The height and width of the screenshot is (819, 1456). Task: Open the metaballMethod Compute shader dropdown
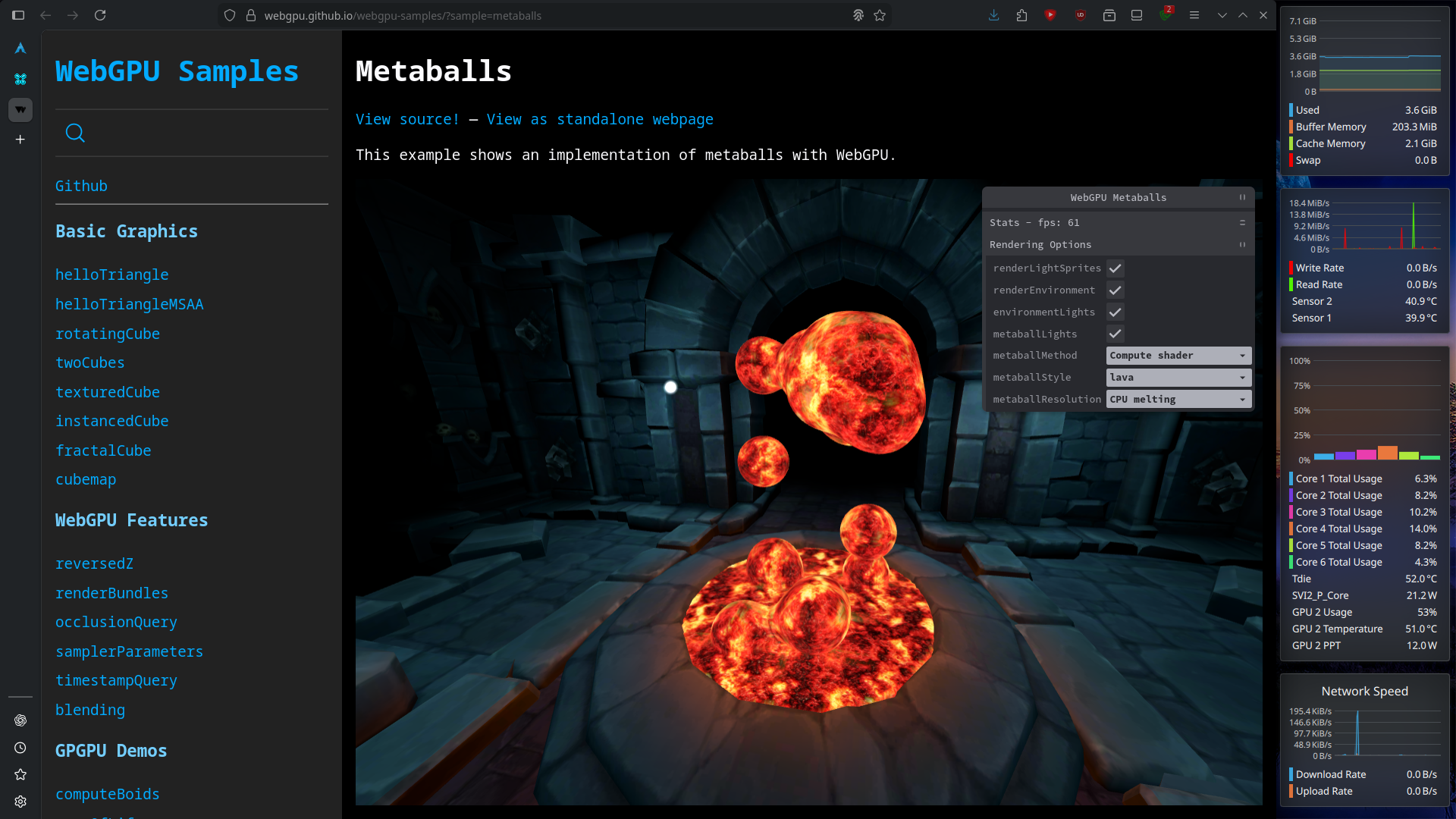point(1178,356)
